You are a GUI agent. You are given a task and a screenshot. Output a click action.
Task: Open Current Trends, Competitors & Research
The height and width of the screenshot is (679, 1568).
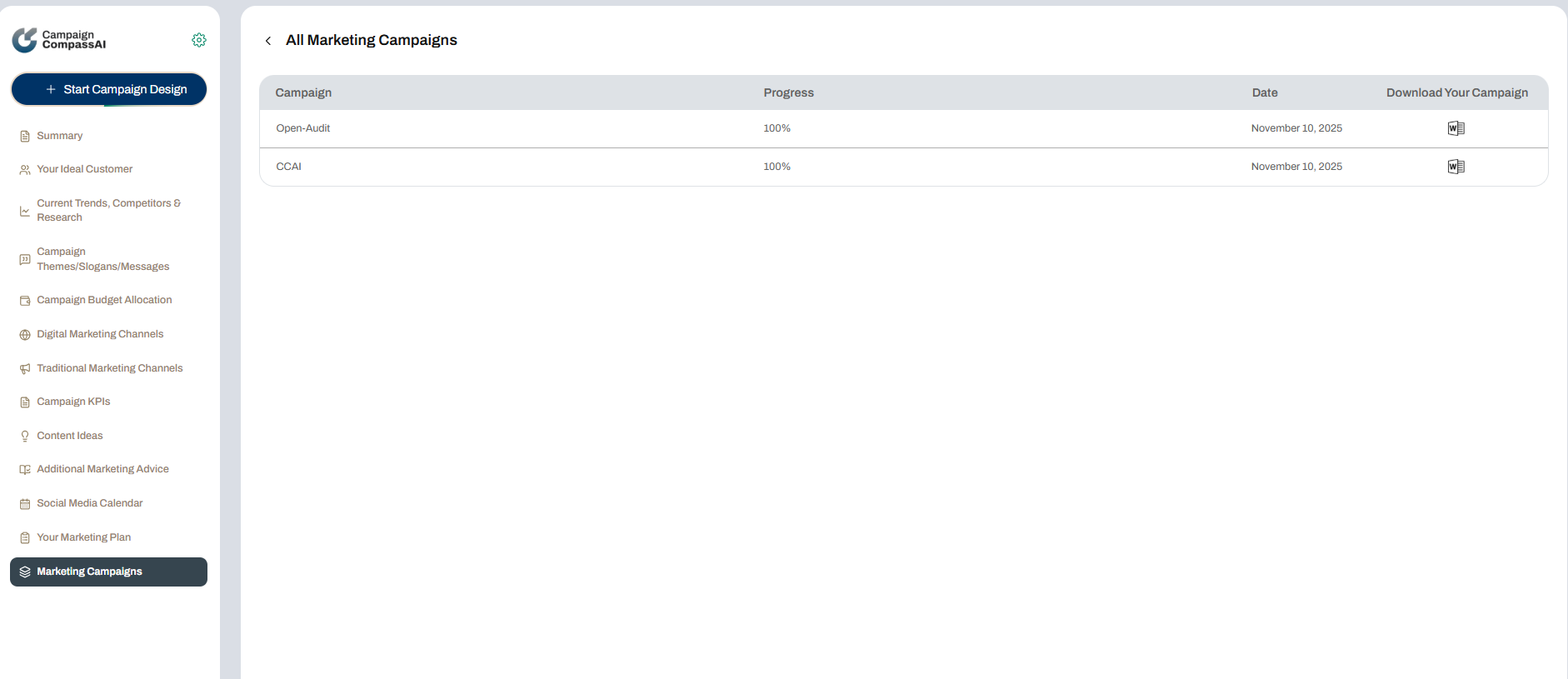click(107, 210)
